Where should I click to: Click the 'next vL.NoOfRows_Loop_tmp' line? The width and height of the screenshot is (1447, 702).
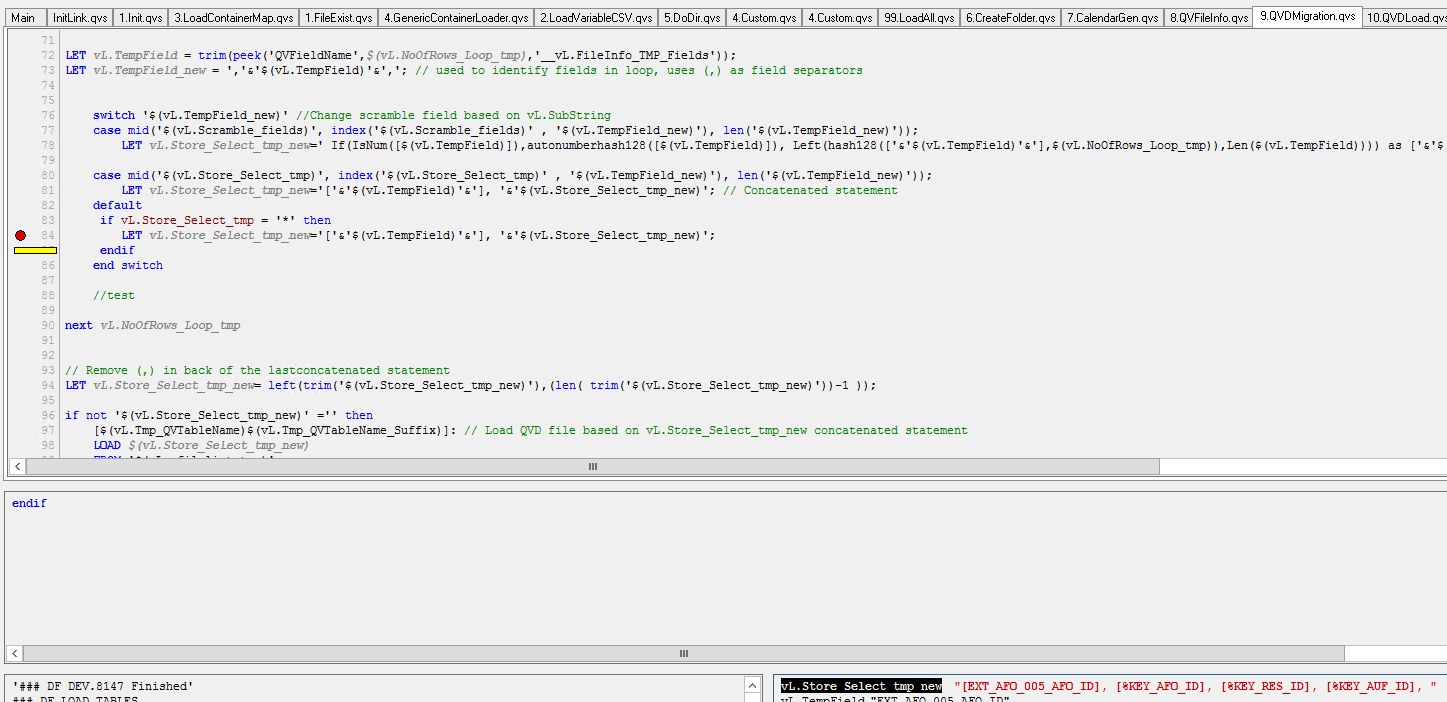pos(152,325)
